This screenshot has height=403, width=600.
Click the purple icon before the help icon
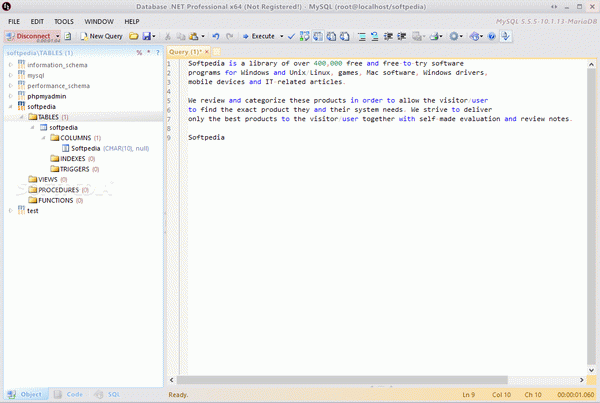[474, 36]
